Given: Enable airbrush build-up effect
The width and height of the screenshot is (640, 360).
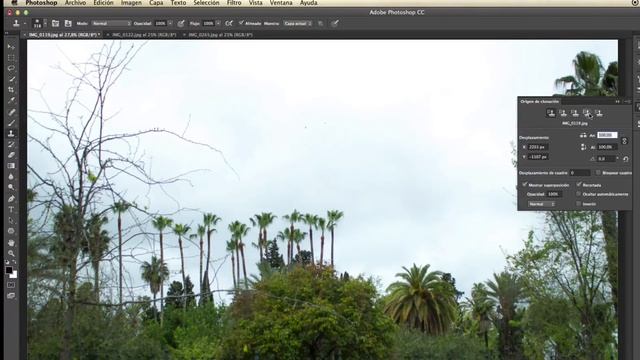Looking at the screenshot, I should click(x=229, y=24).
